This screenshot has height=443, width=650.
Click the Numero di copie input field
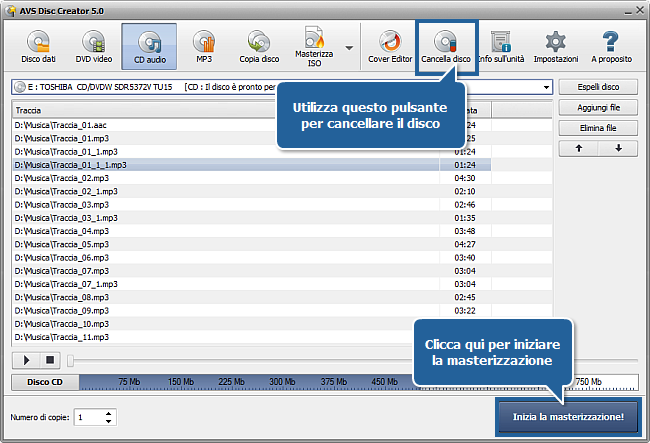90,417
